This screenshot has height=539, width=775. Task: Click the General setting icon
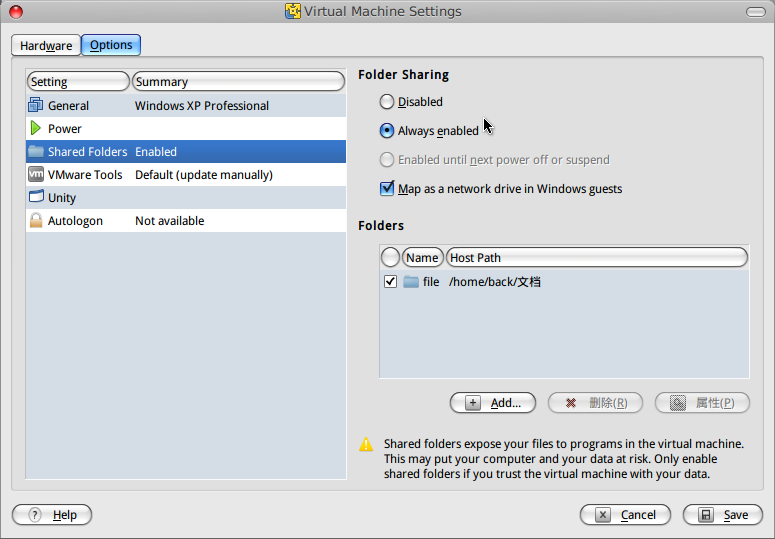click(36, 105)
